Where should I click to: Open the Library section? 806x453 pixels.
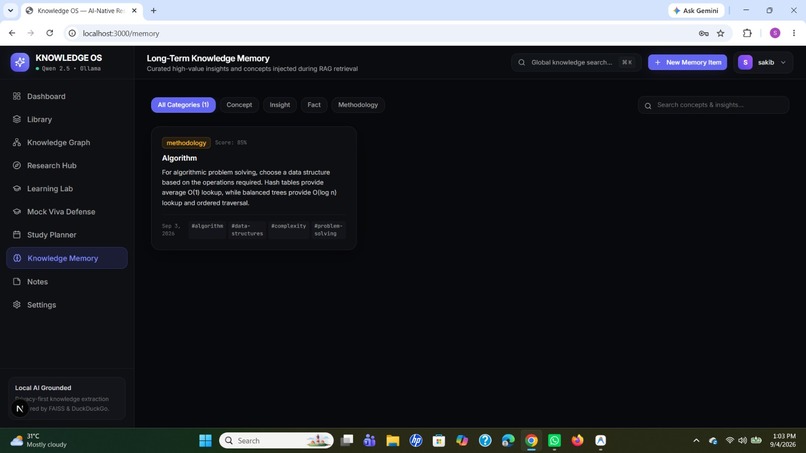pyautogui.click(x=67, y=119)
